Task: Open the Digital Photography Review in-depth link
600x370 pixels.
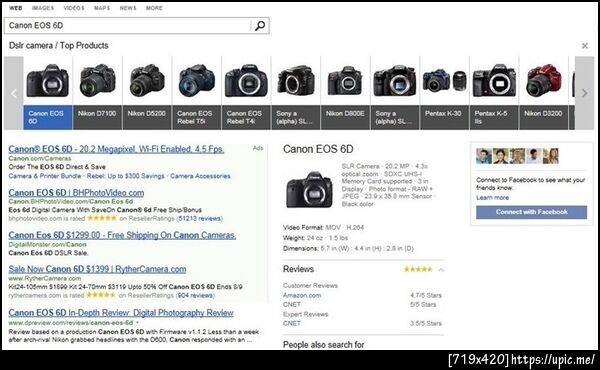Action: [x=121, y=313]
